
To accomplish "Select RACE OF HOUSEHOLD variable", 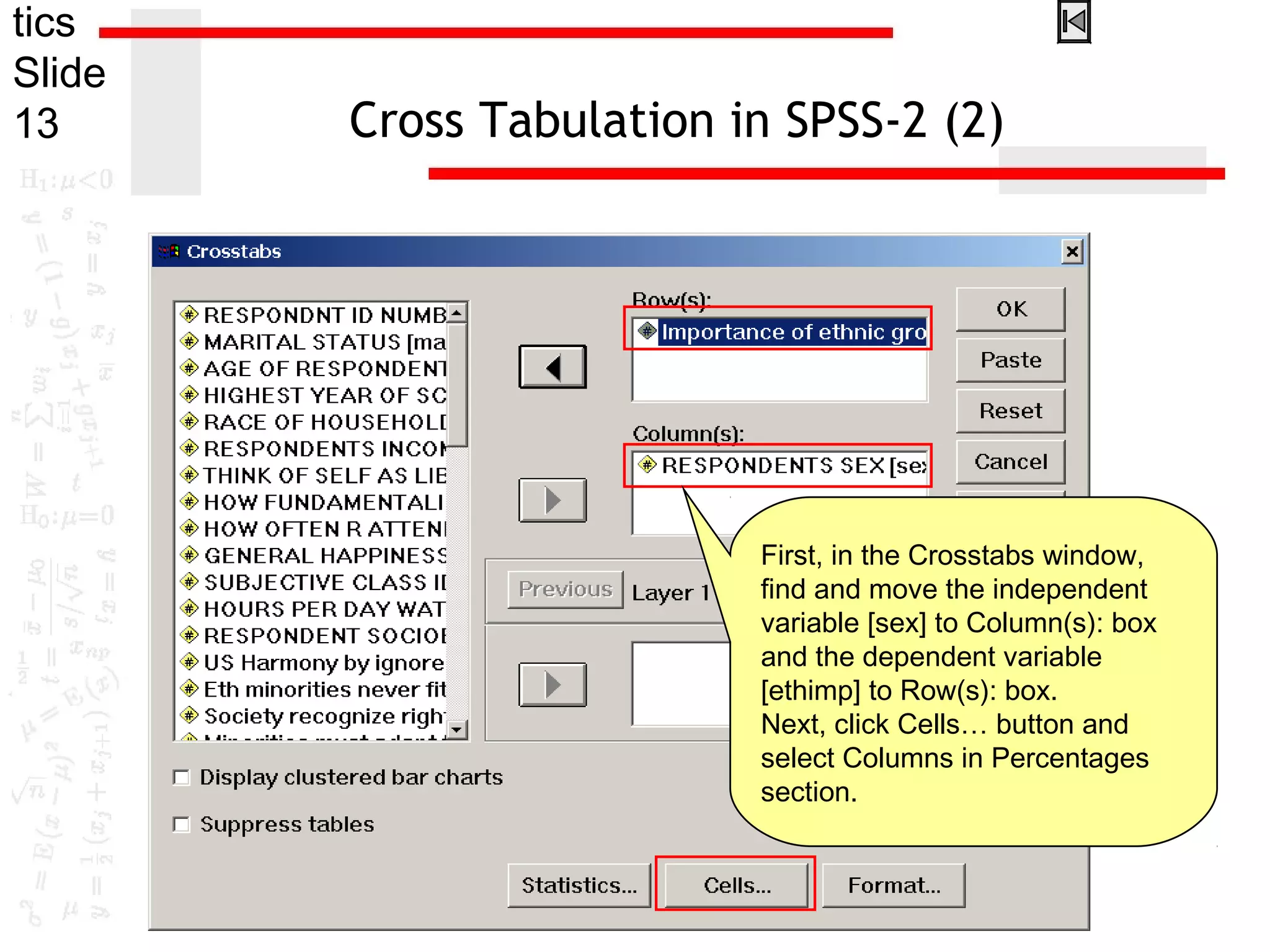I will click(x=313, y=421).
